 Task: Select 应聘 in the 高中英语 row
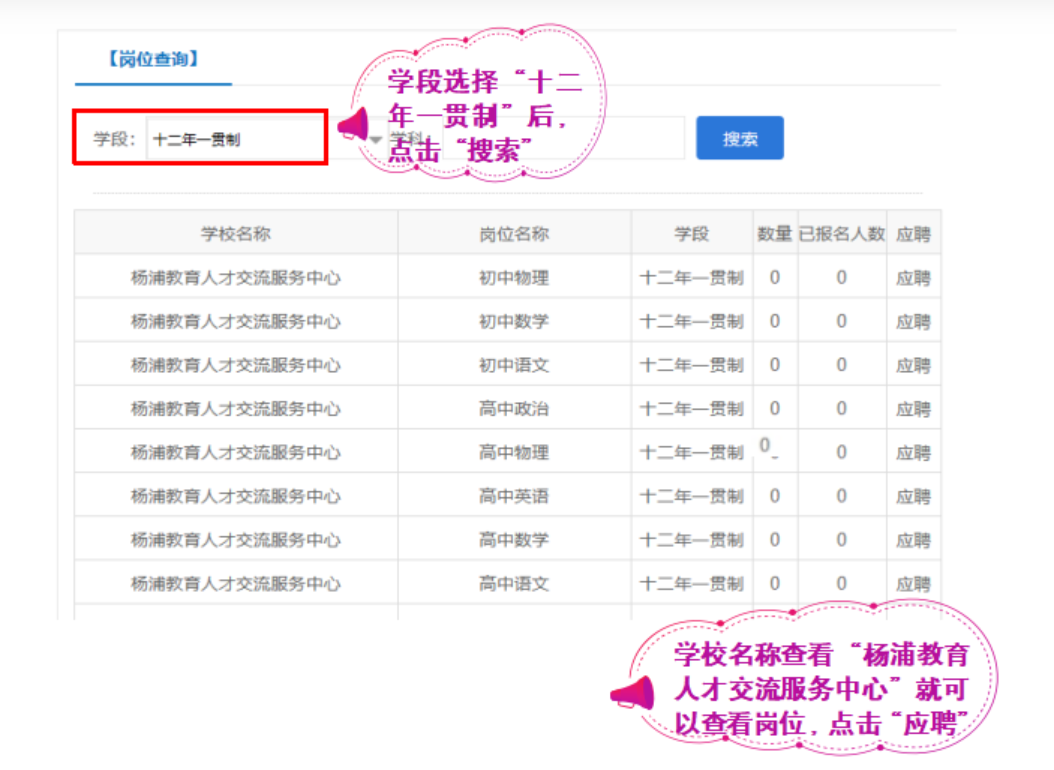tap(912, 497)
